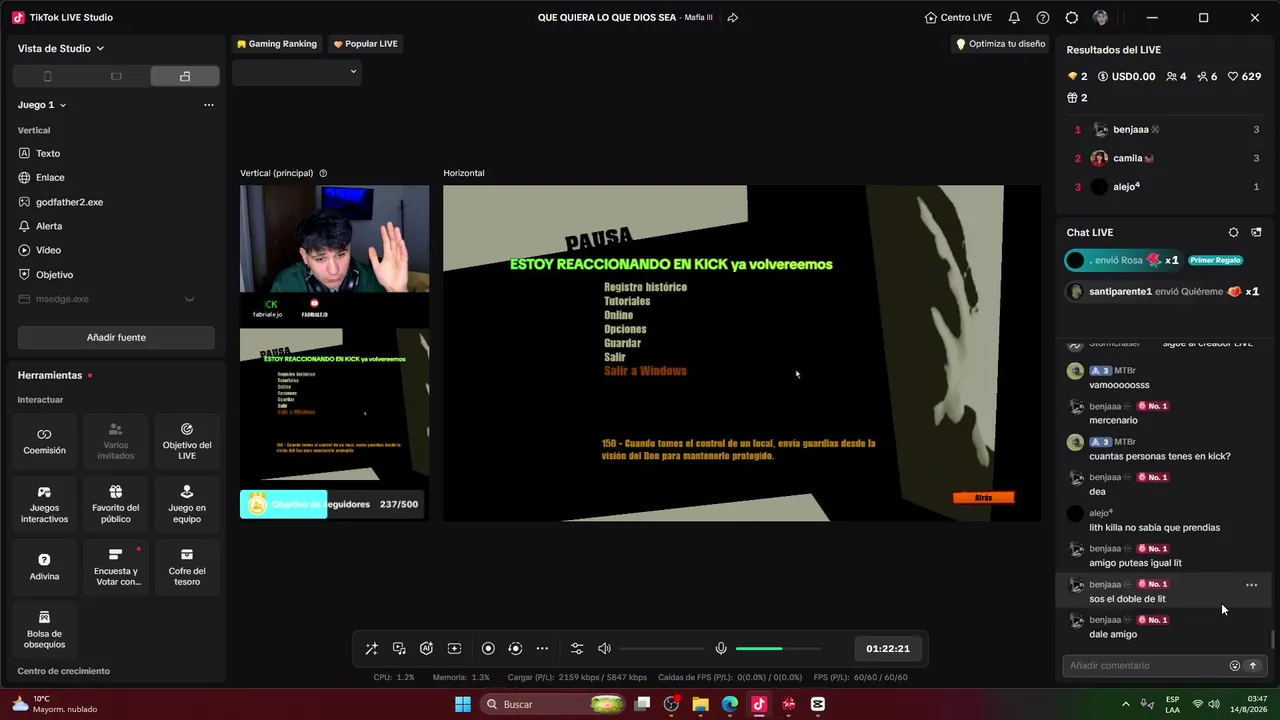
Task: Open Varios invitados tool
Action: pyautogui.click(x=115, y=441)
